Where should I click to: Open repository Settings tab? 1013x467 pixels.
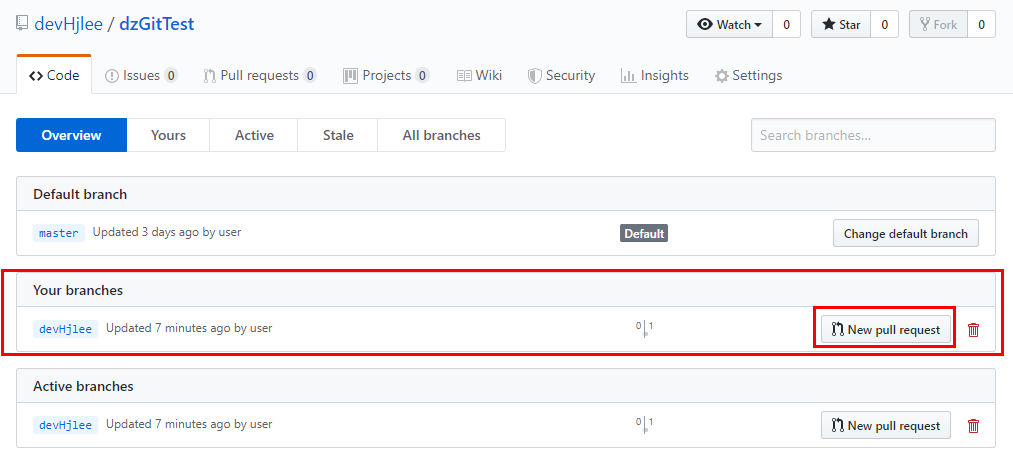click(748, 76)
